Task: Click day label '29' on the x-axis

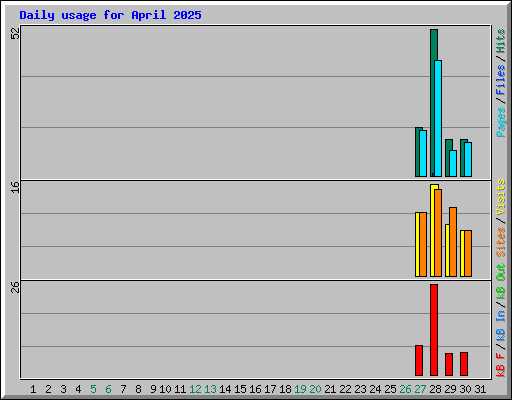Action: coord(450,389)
